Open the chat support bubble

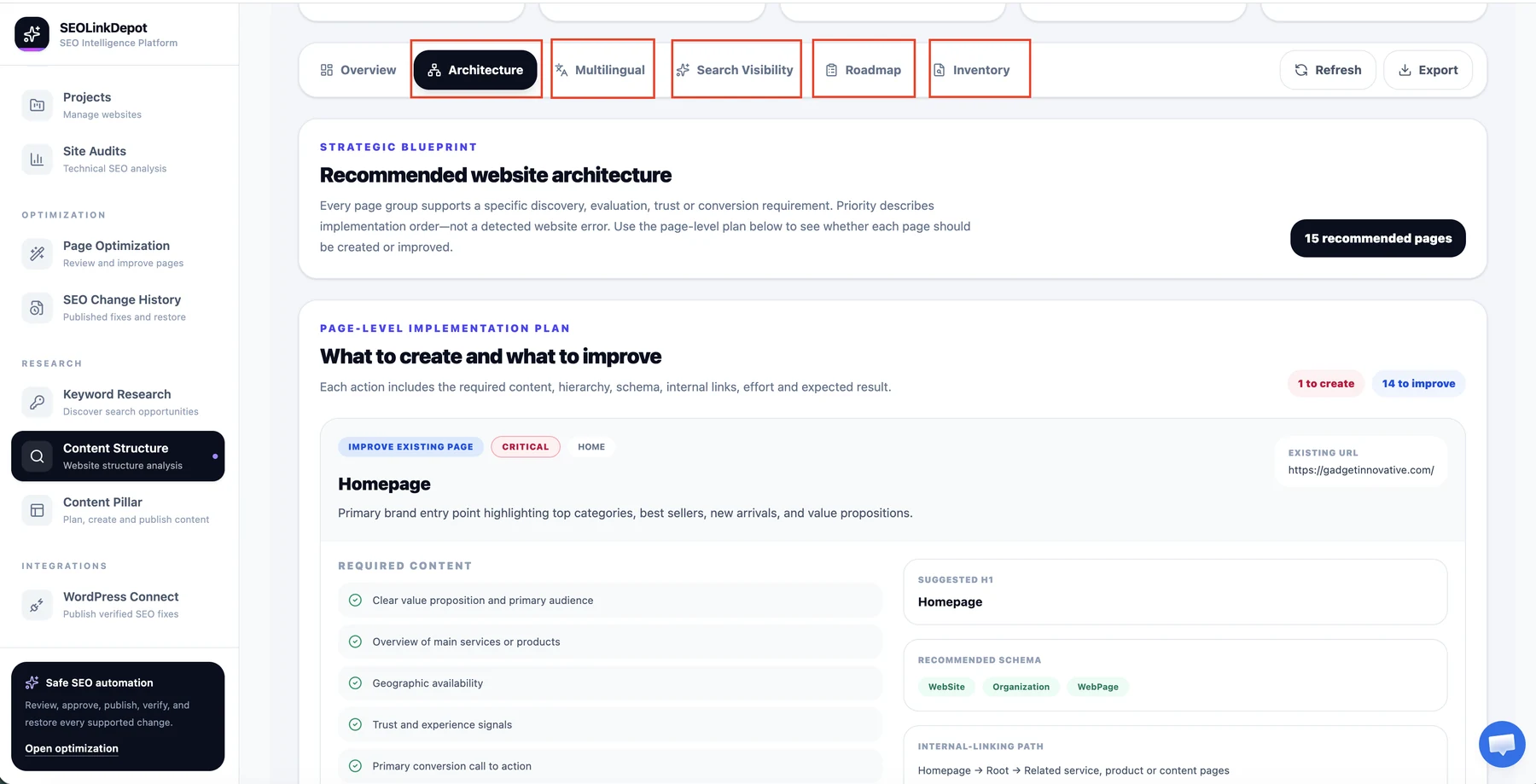click(x=1502, y=744)
